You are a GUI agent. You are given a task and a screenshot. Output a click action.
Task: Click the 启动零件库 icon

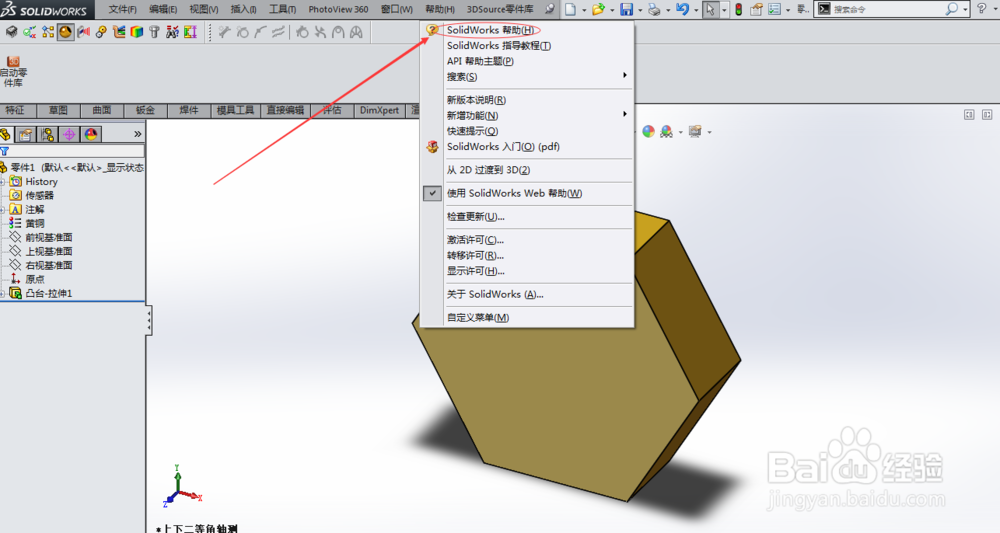click(13, 71)
